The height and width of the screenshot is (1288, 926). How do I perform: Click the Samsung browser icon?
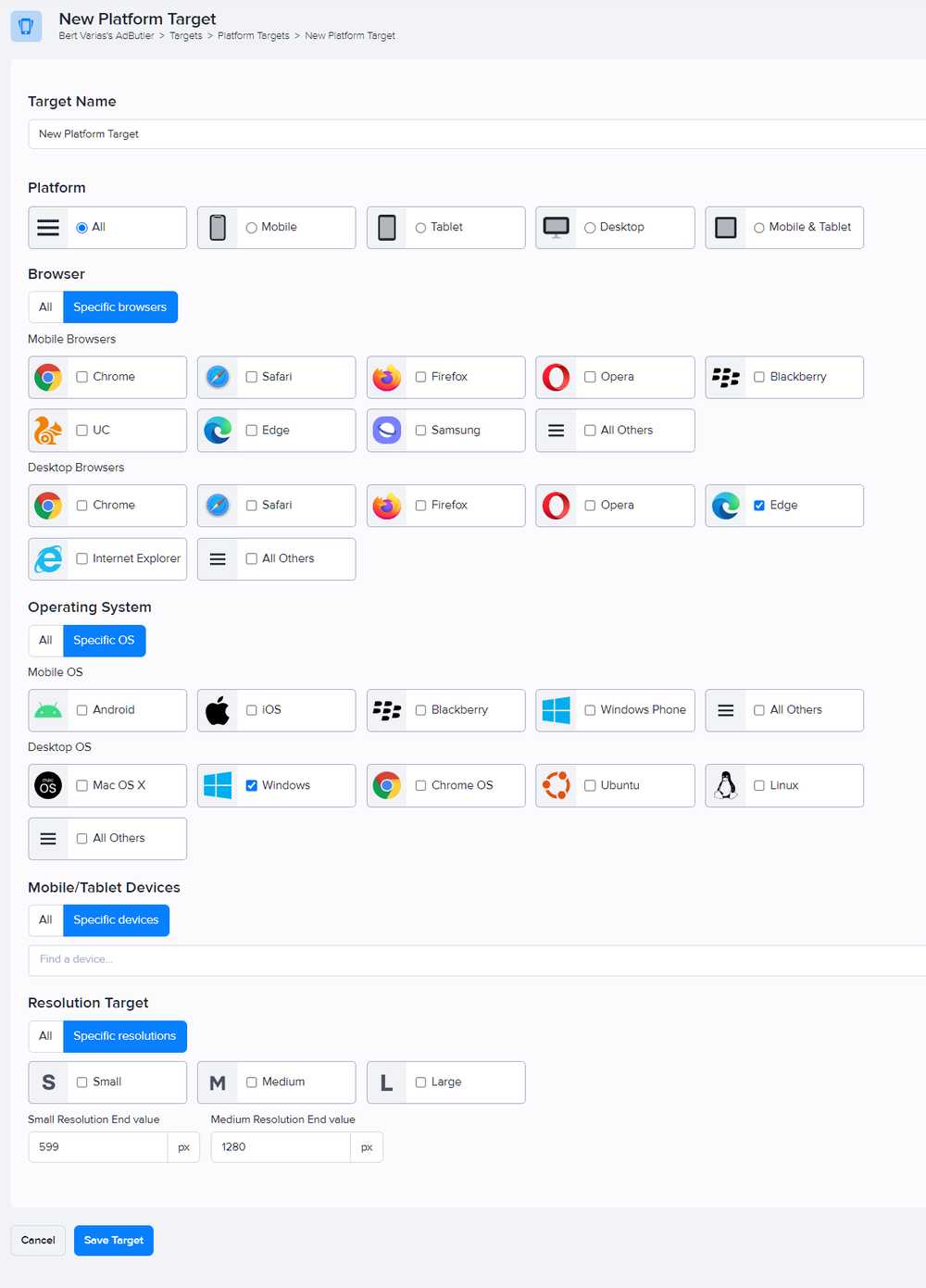coord(387,431)
